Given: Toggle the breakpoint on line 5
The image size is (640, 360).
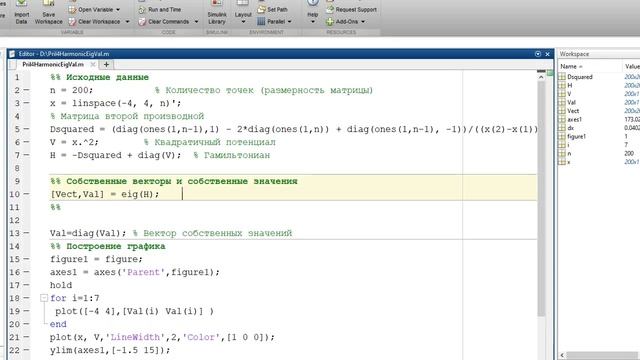Looking at the screenshot, I should [x=26, y=129].
